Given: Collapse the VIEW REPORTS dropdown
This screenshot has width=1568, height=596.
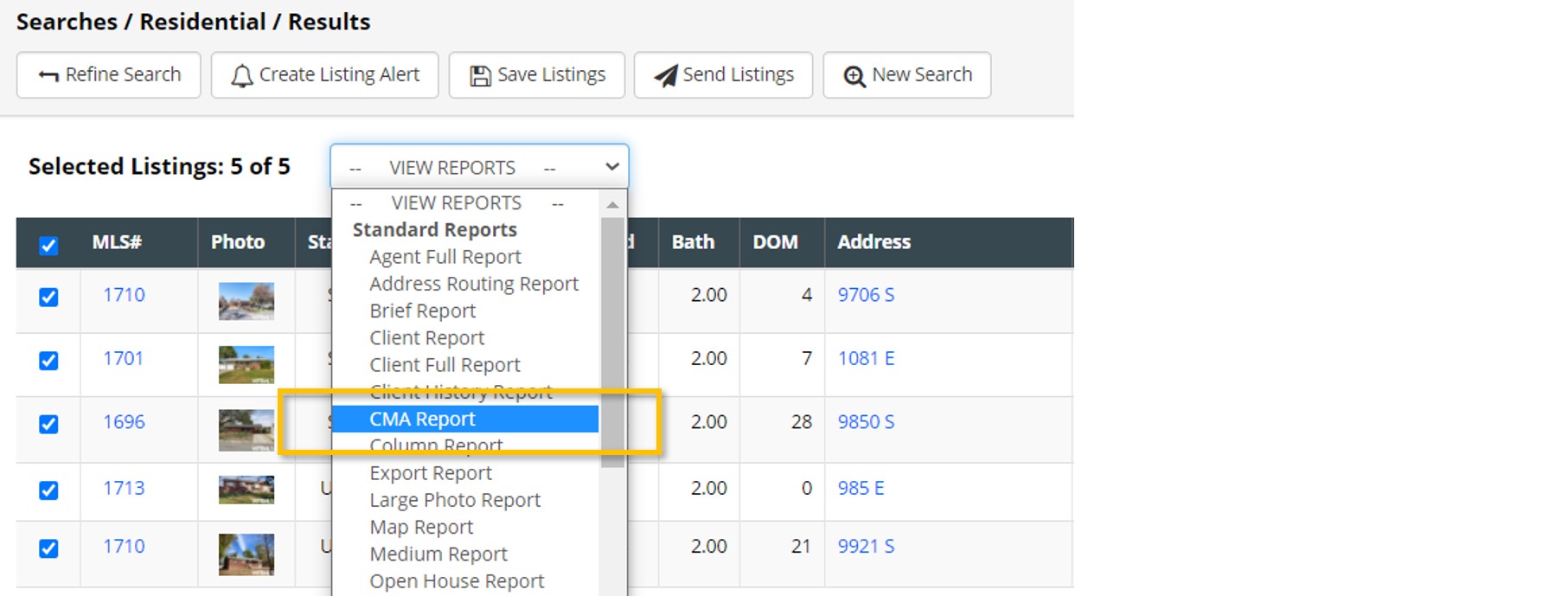Looking at the screenshot, I should [x=479, y=166].
